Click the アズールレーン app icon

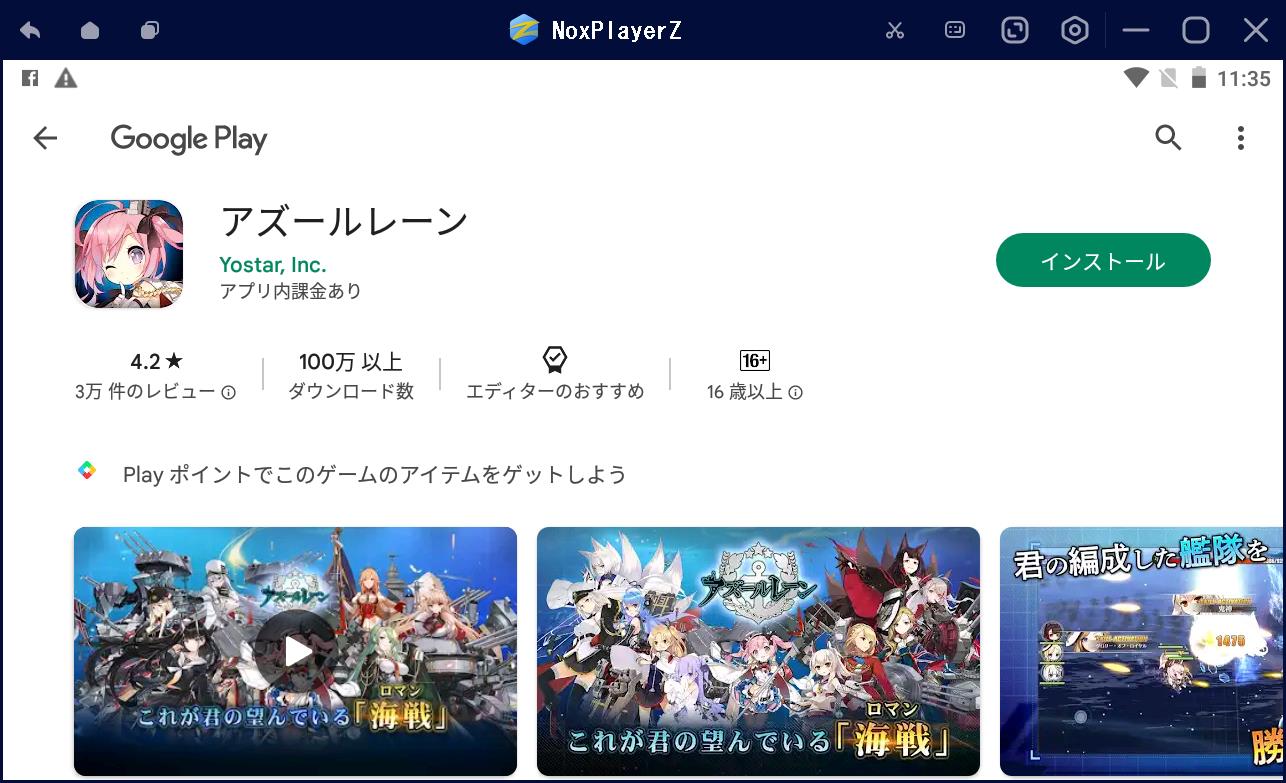click(x=128, y=253)
